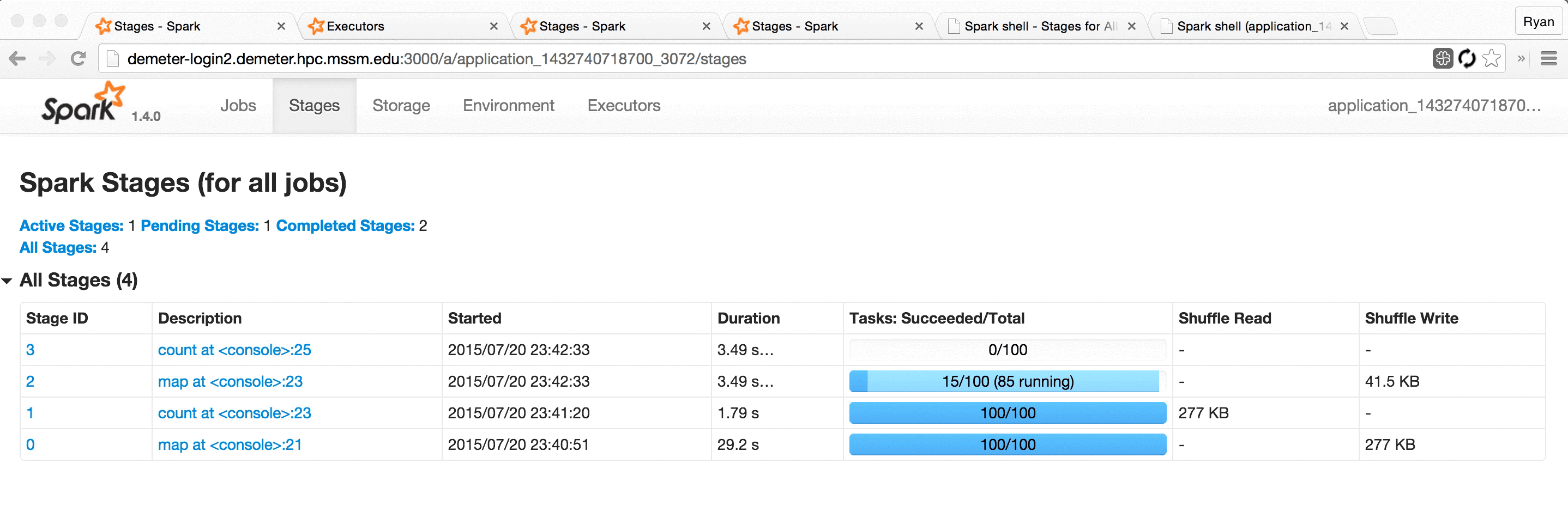Close the Spark shell (application_14 tab

1344,26
